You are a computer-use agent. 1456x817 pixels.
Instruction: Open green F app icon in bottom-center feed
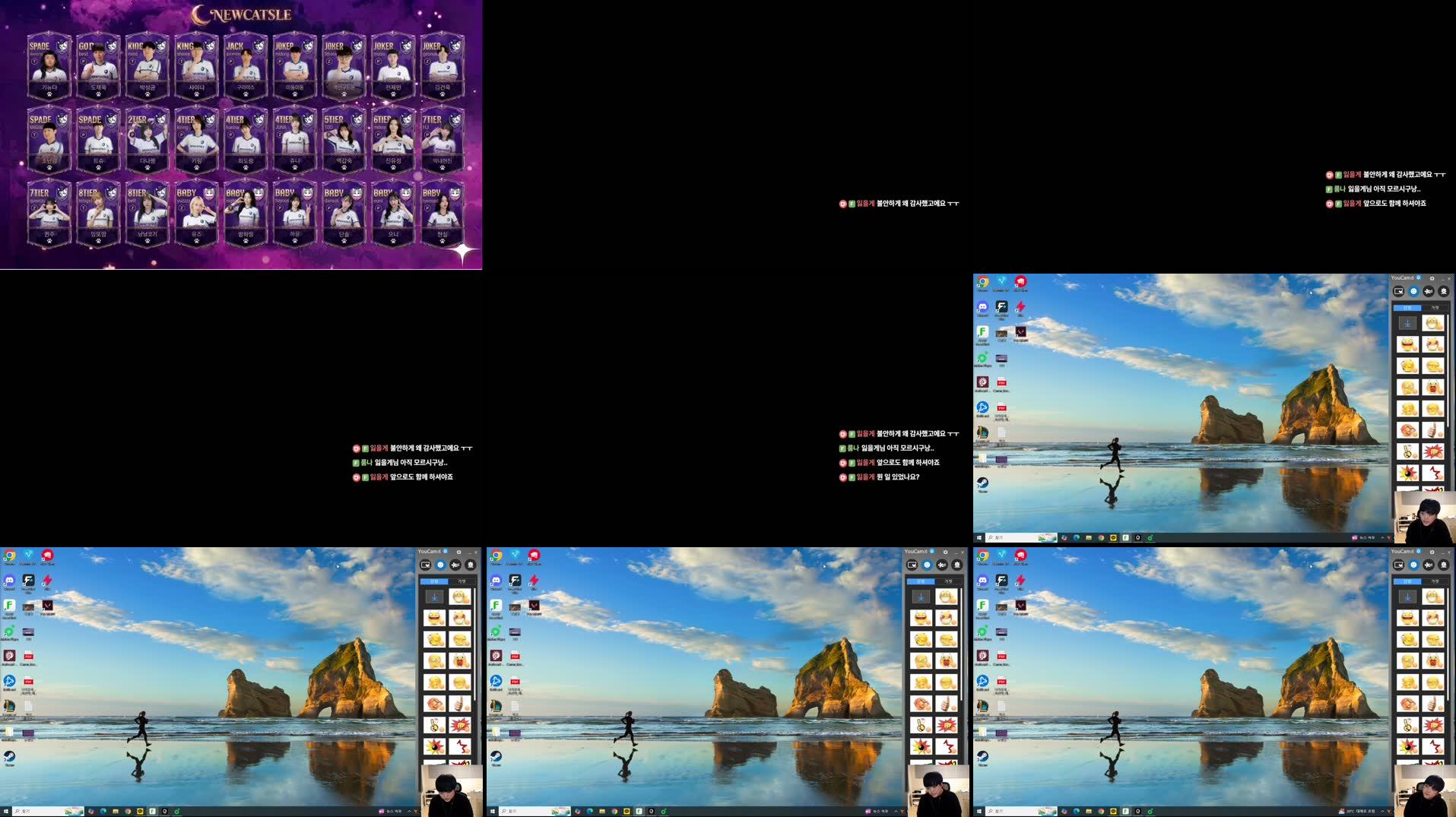pyautogui.click(x=496, y=606)
